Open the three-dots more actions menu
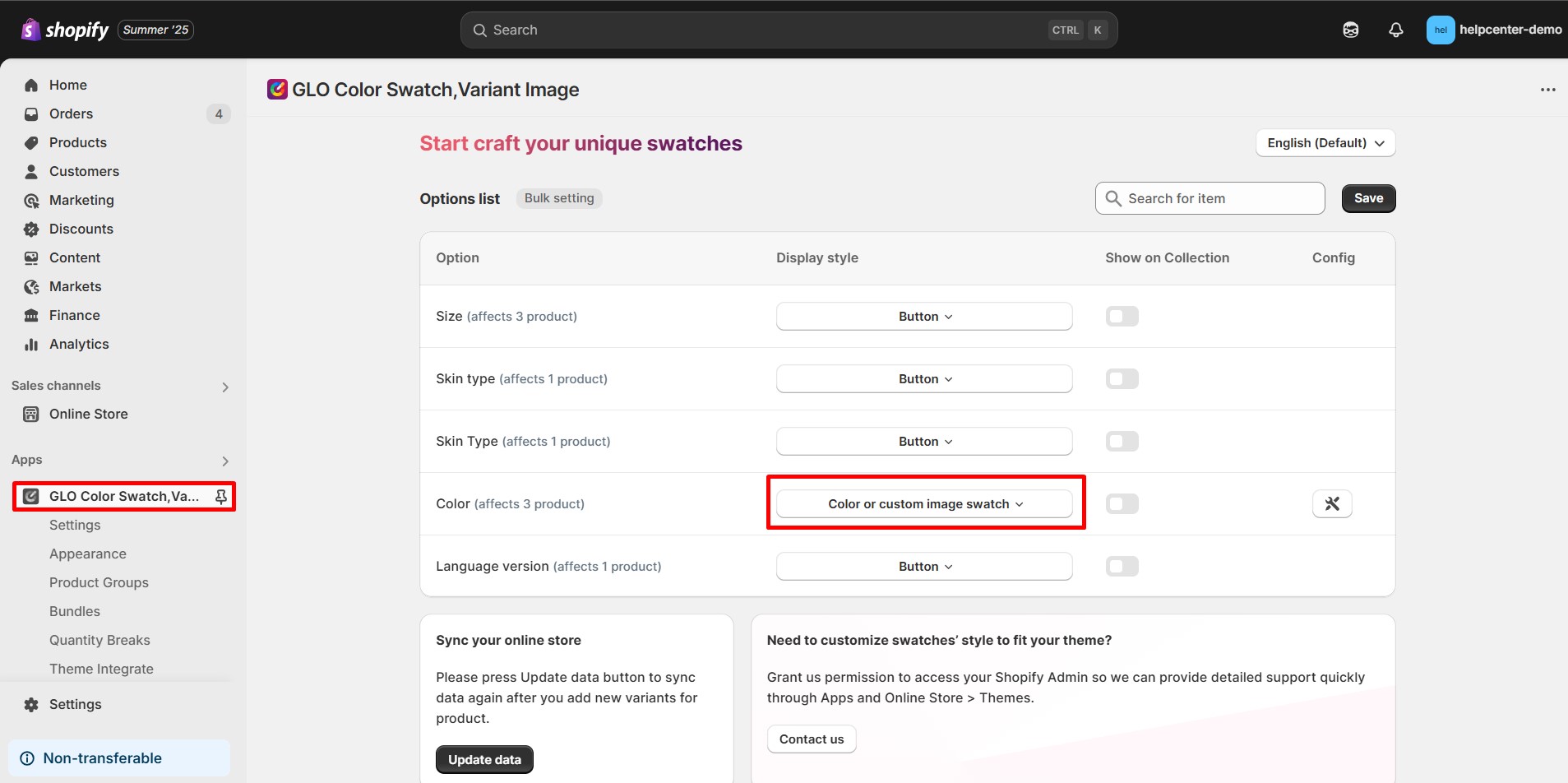 click(1547, 90)
